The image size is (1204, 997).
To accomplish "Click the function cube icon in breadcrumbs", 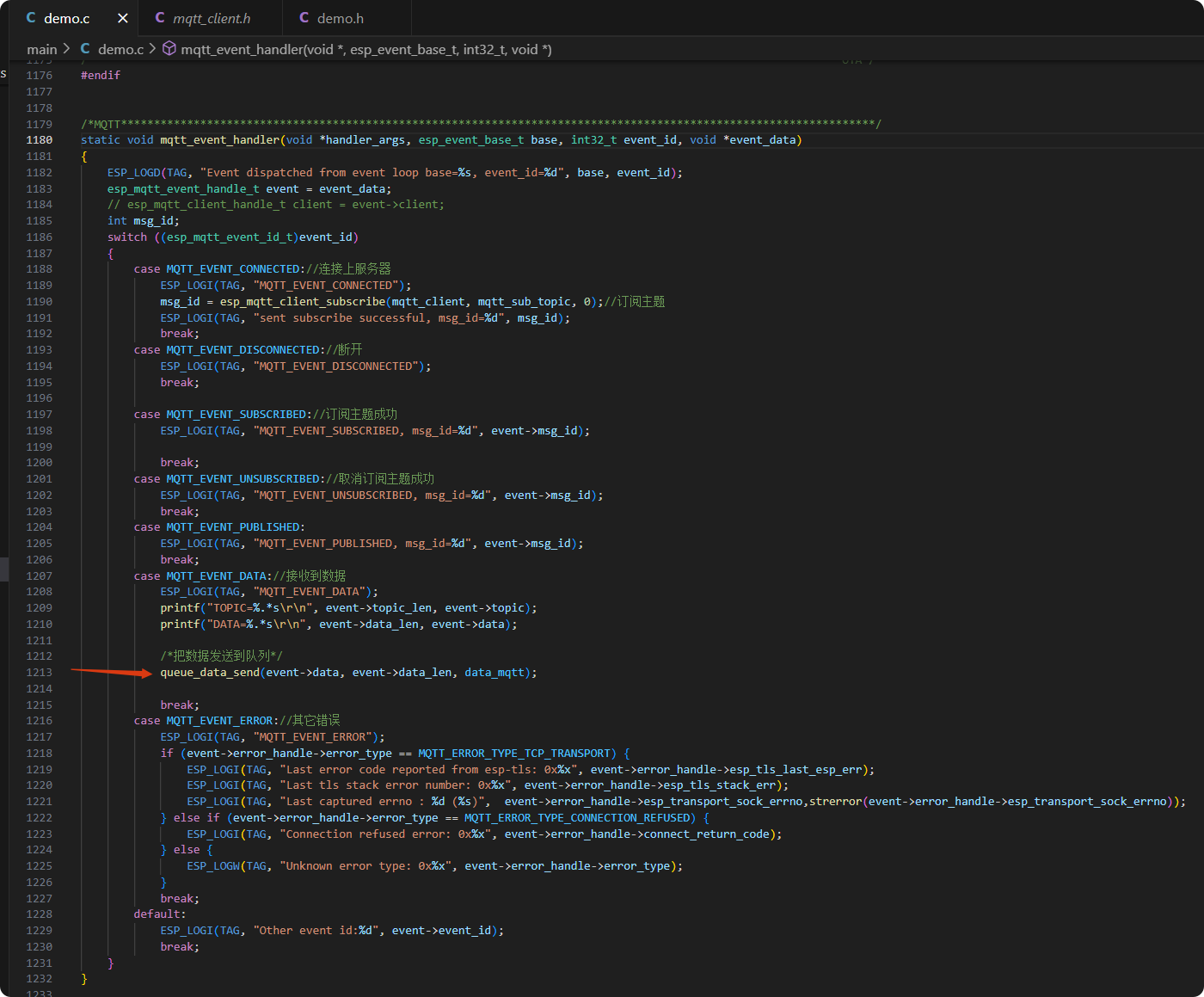I will (169, 49).
